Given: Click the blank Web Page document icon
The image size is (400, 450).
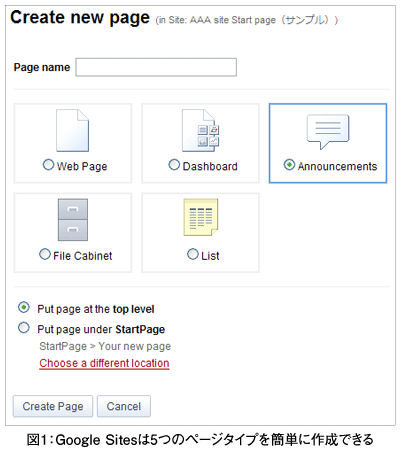Looking at the screenshot, I should click(x=73, y=131).
